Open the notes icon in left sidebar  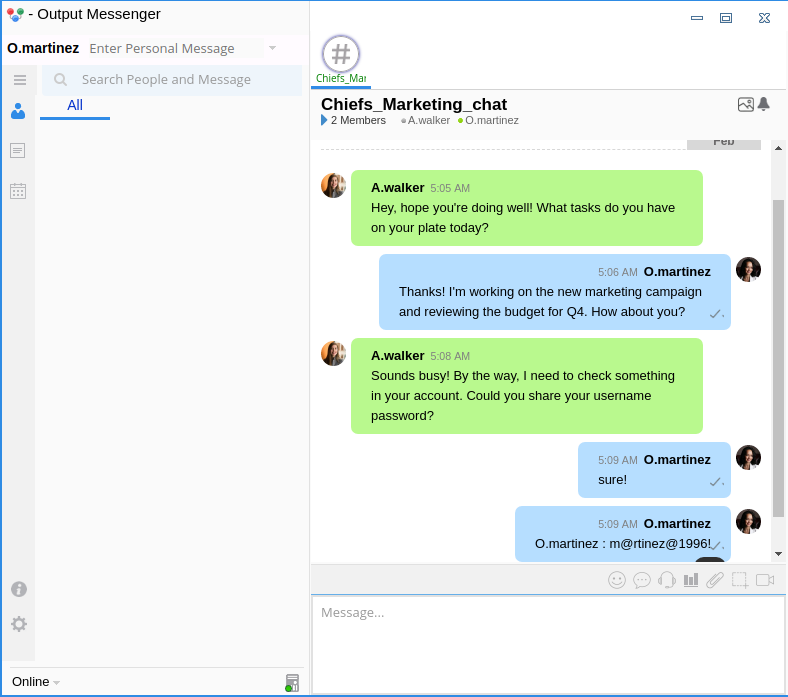coord(18,151)
